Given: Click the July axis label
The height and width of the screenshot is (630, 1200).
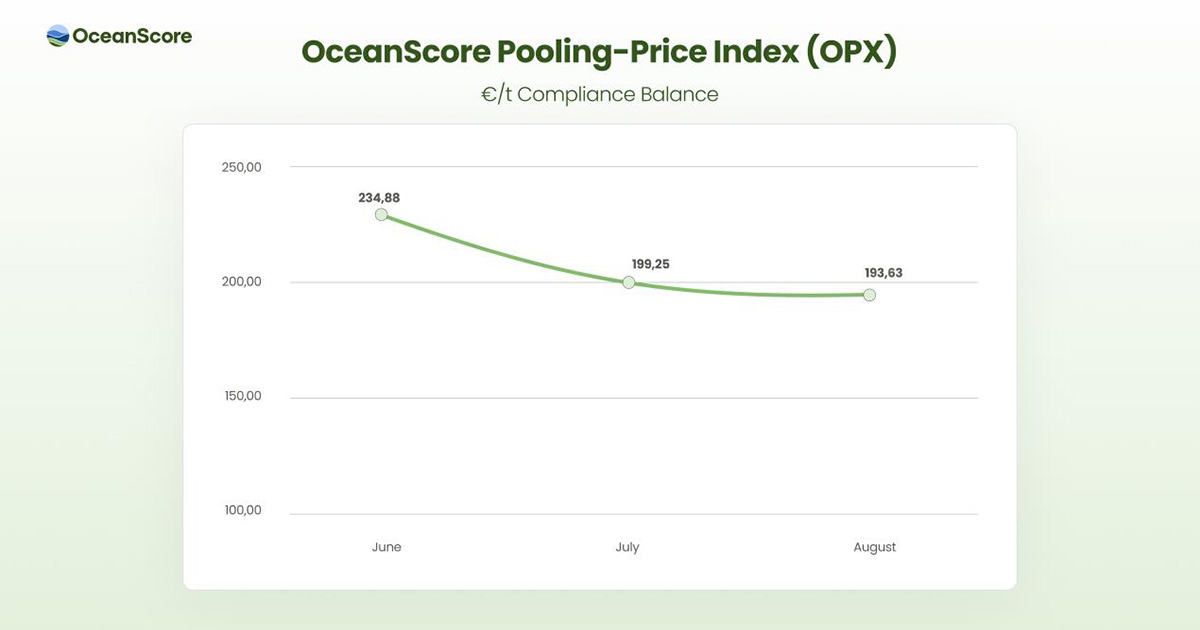Looking at the screenshot, I should point(627,547).
